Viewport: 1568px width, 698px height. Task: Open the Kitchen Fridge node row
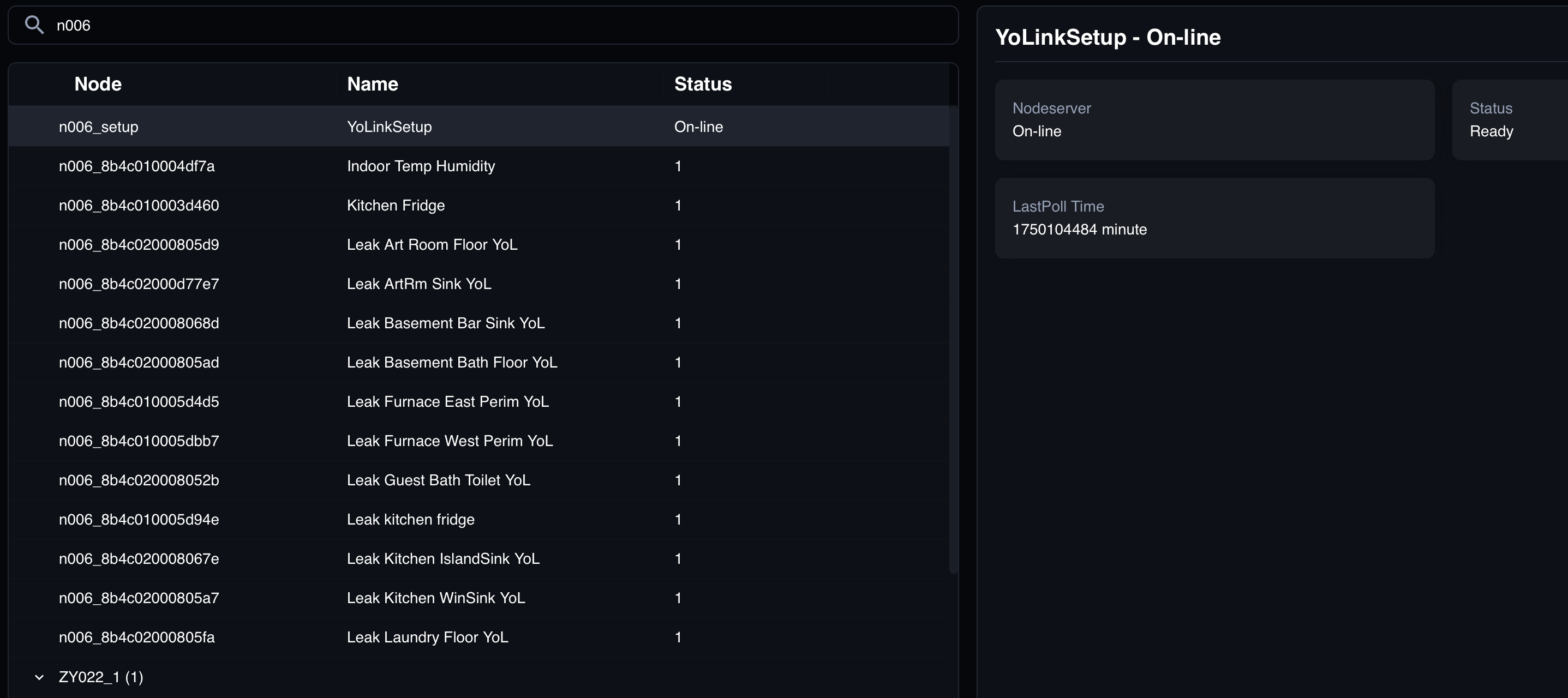[x=396, y=206]
